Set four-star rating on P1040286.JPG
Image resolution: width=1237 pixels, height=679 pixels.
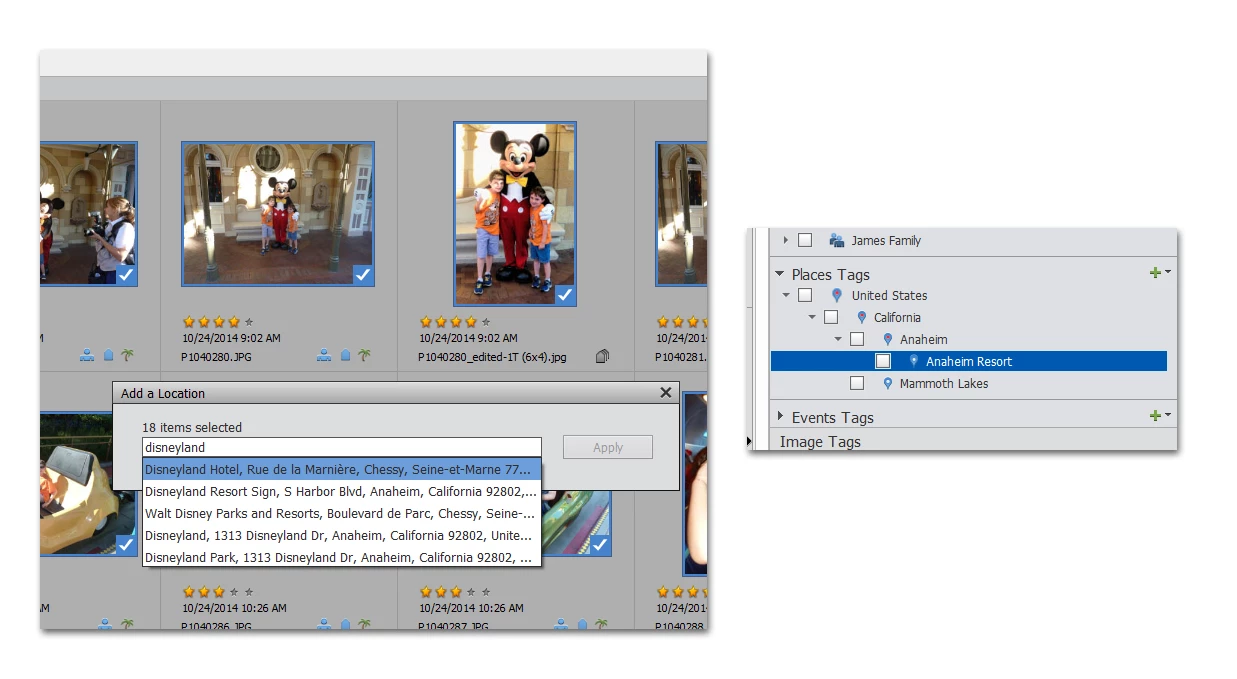(233, 592)
